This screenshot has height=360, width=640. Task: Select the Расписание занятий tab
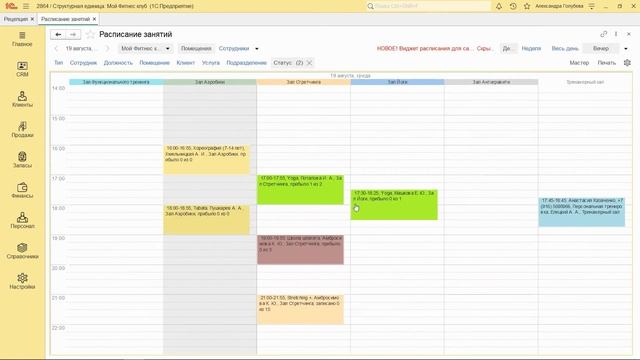coord(65,19)
